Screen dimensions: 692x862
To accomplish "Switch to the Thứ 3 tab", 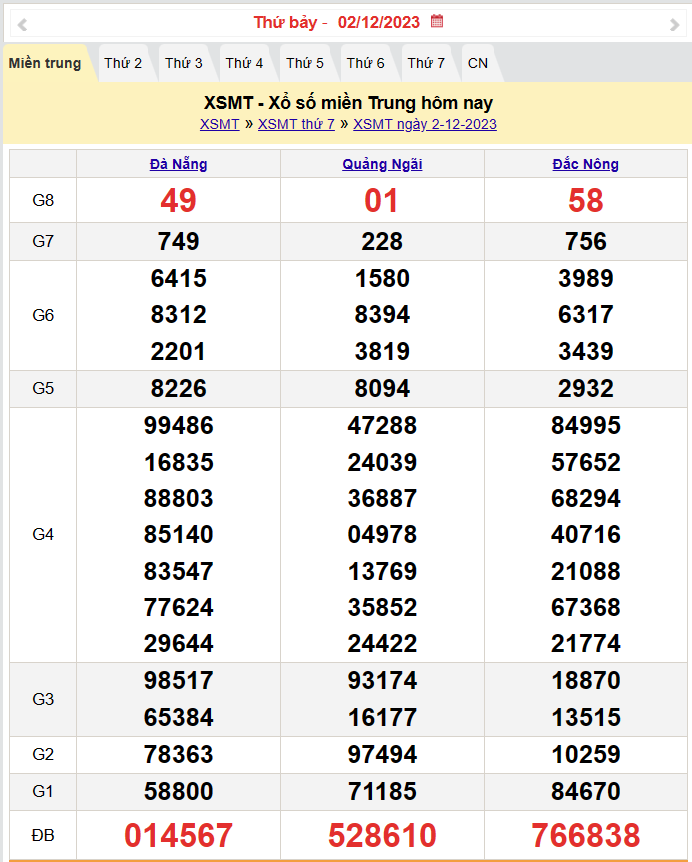I will click(184, 63).
